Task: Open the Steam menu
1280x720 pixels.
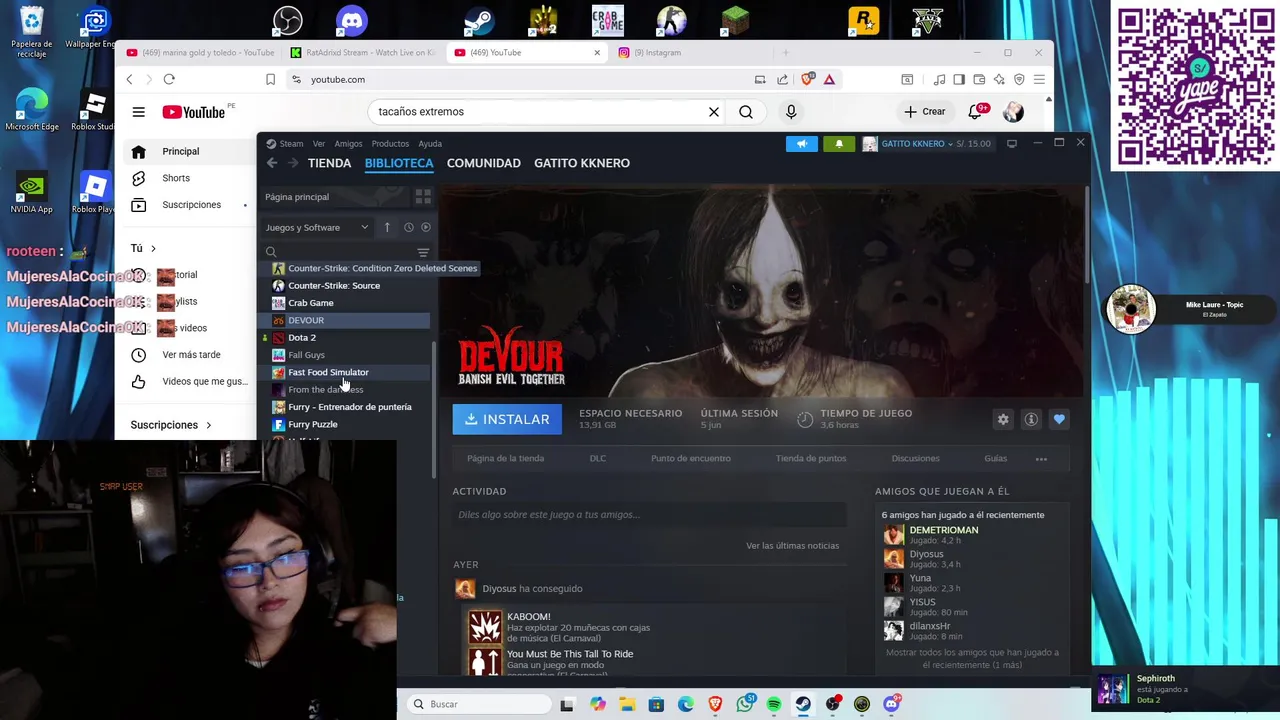Action: click(x=291, y=144)
